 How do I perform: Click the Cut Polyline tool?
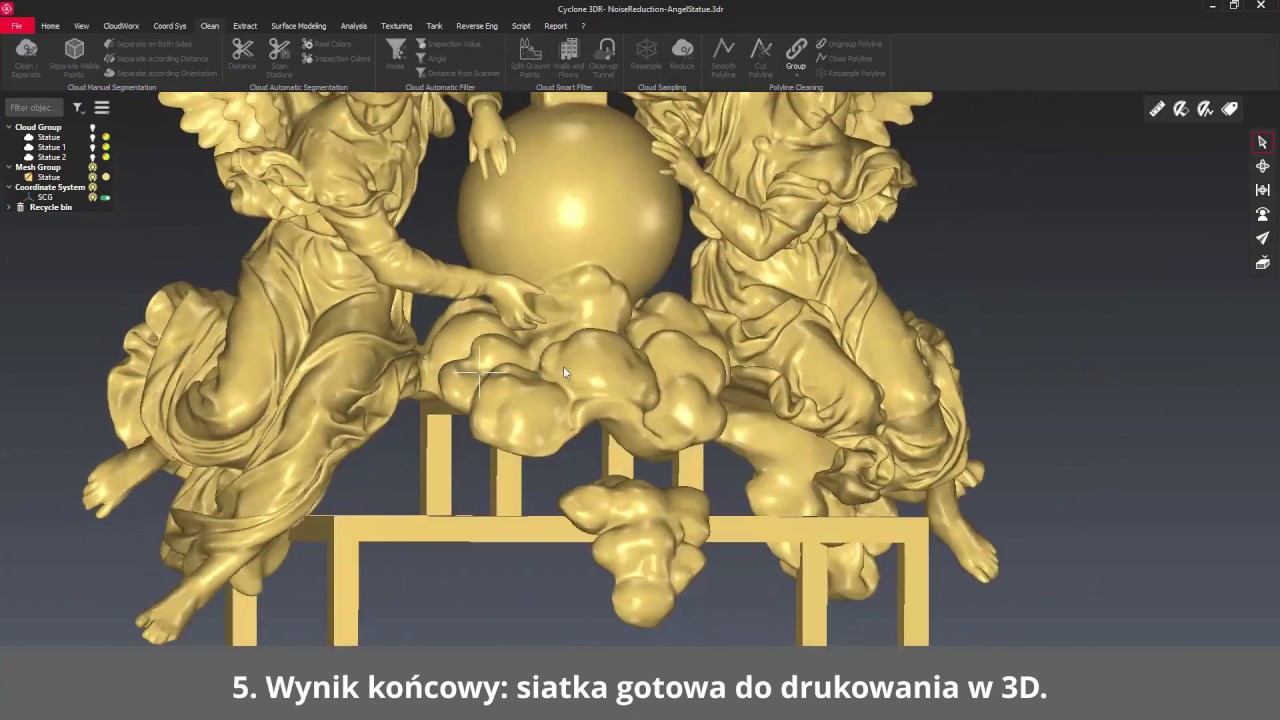[x=761, y=58]
